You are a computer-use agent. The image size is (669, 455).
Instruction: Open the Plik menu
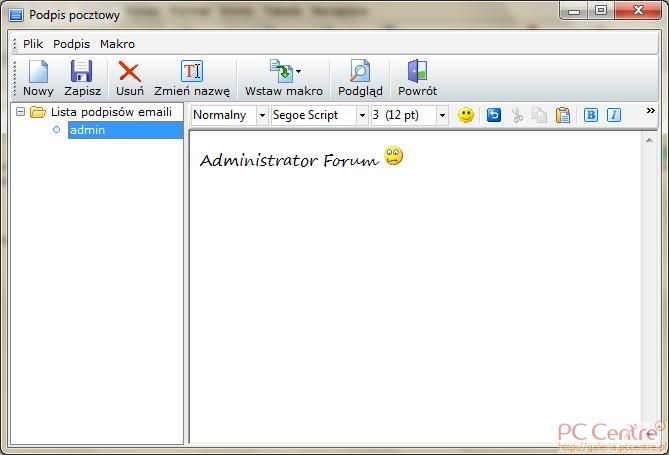pyautogui.click(x=33, y=44)
